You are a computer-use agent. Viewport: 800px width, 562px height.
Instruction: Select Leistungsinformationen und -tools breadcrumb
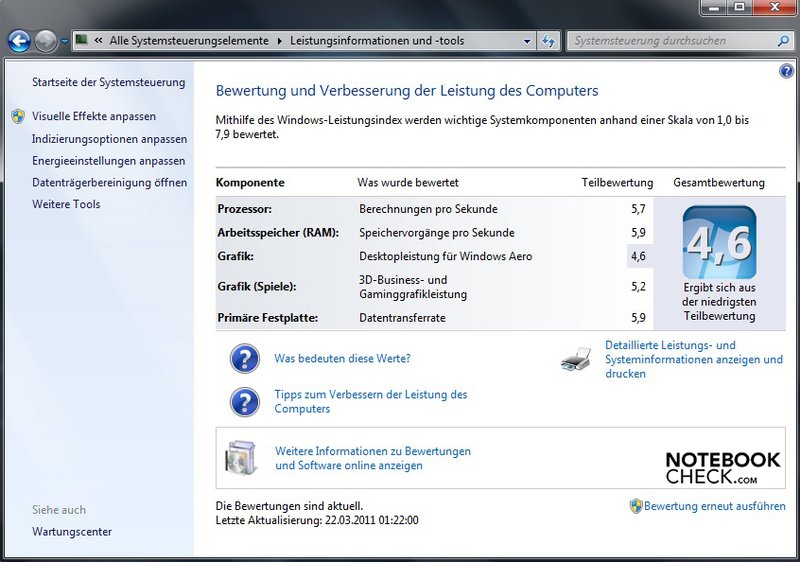[x=377, y=40]
